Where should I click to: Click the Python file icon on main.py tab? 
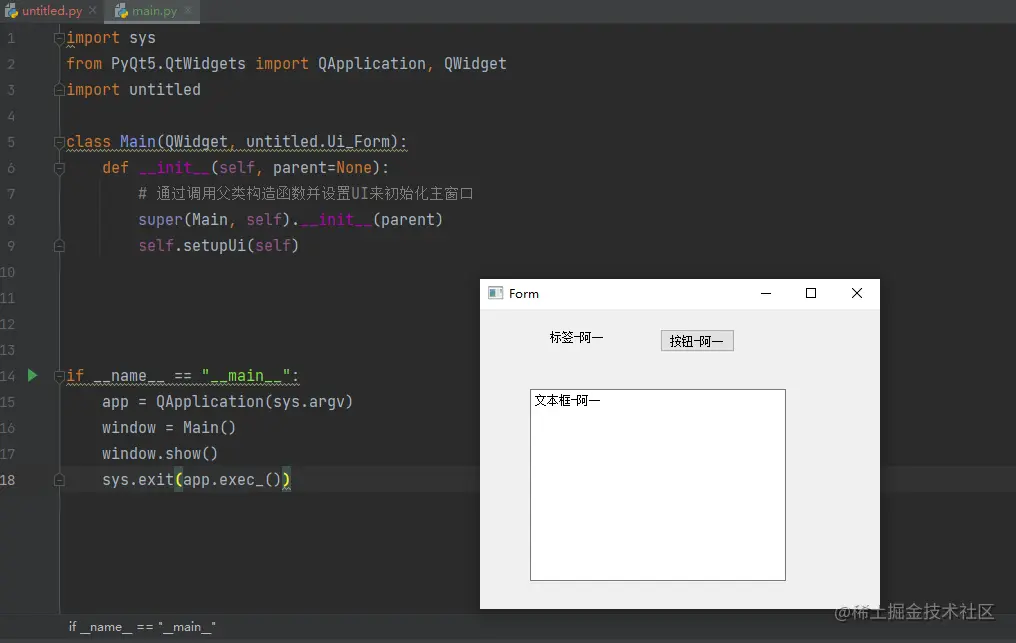coord(121,11)
